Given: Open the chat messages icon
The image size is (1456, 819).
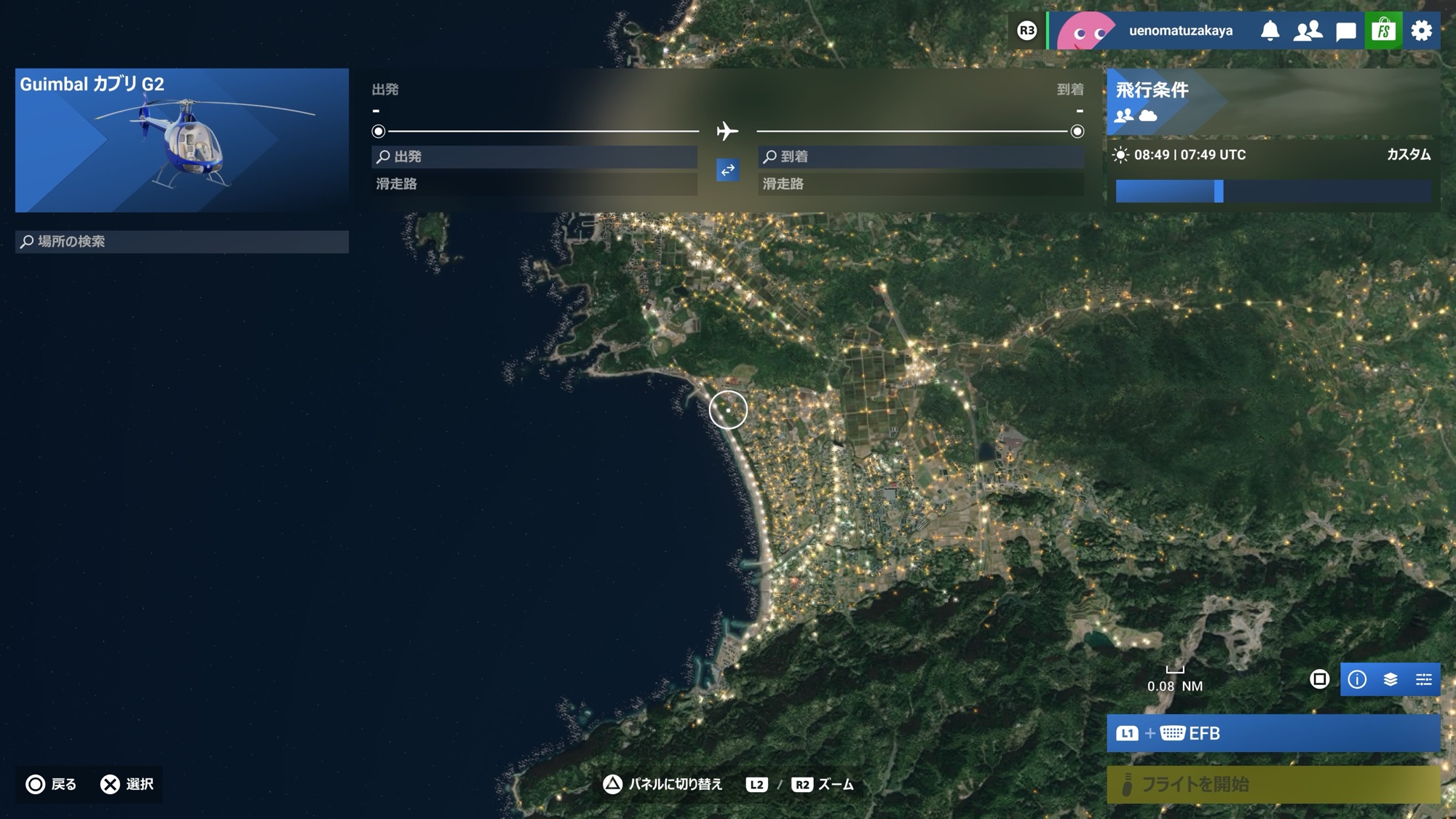Looking at the screenshot, I should pos(1345,31).
